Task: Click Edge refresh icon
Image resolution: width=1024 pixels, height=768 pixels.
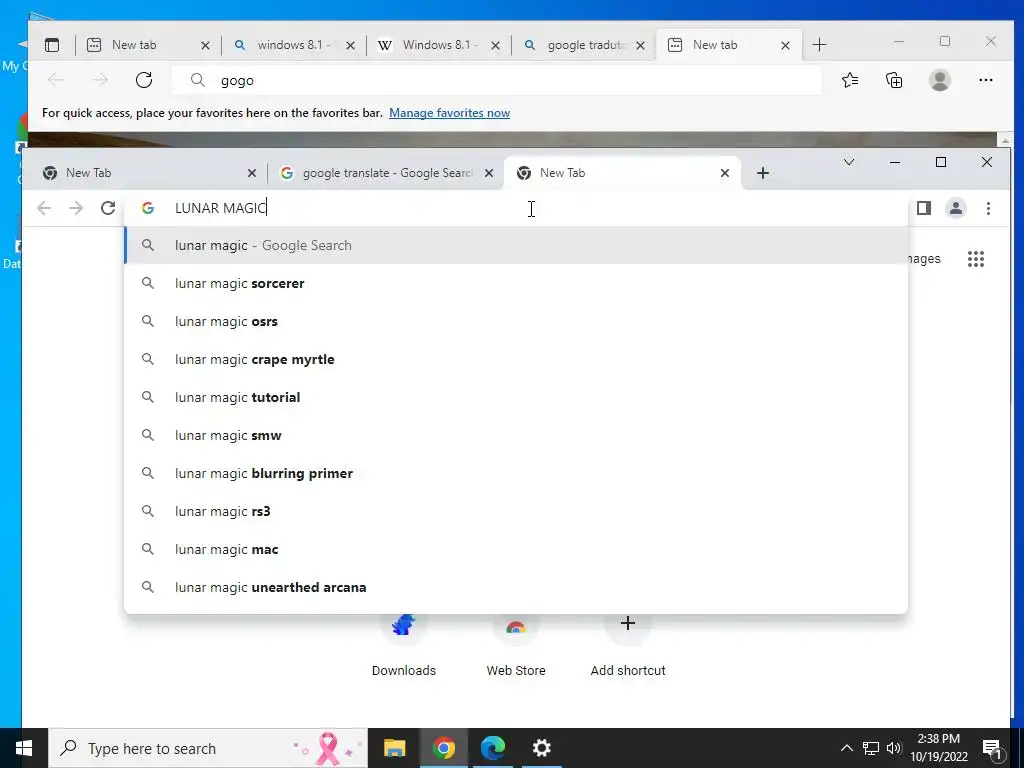Action: coord(144,80)
